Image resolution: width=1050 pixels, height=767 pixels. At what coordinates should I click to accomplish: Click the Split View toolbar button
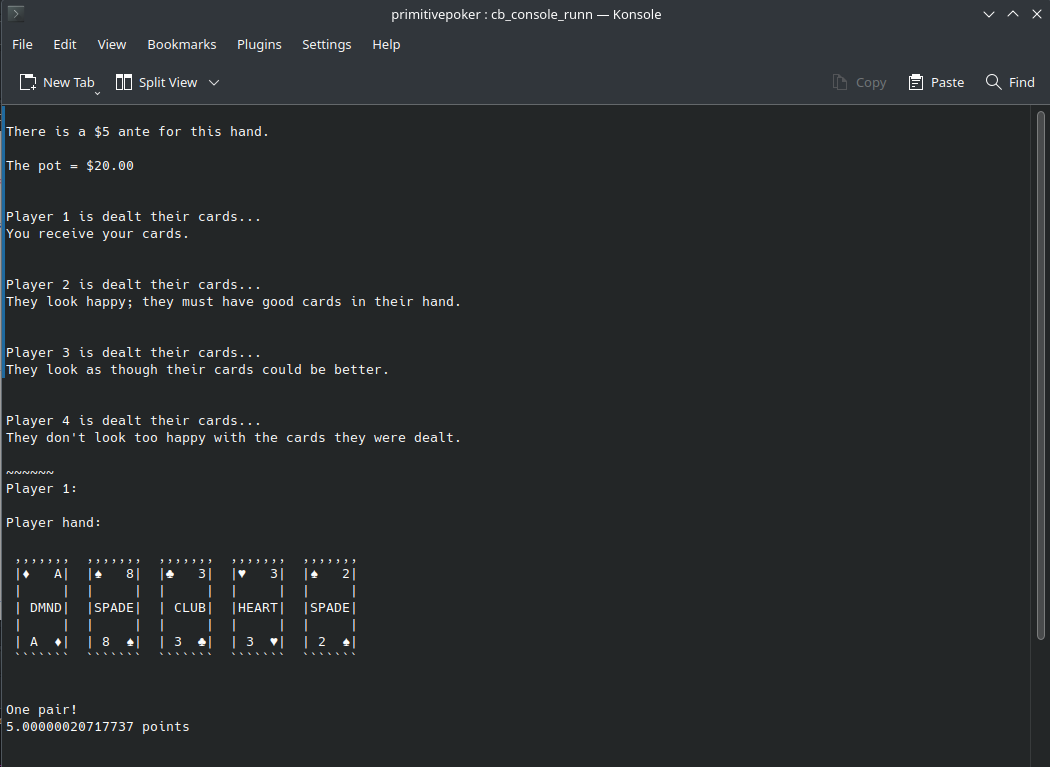click(x=157, y=82)
